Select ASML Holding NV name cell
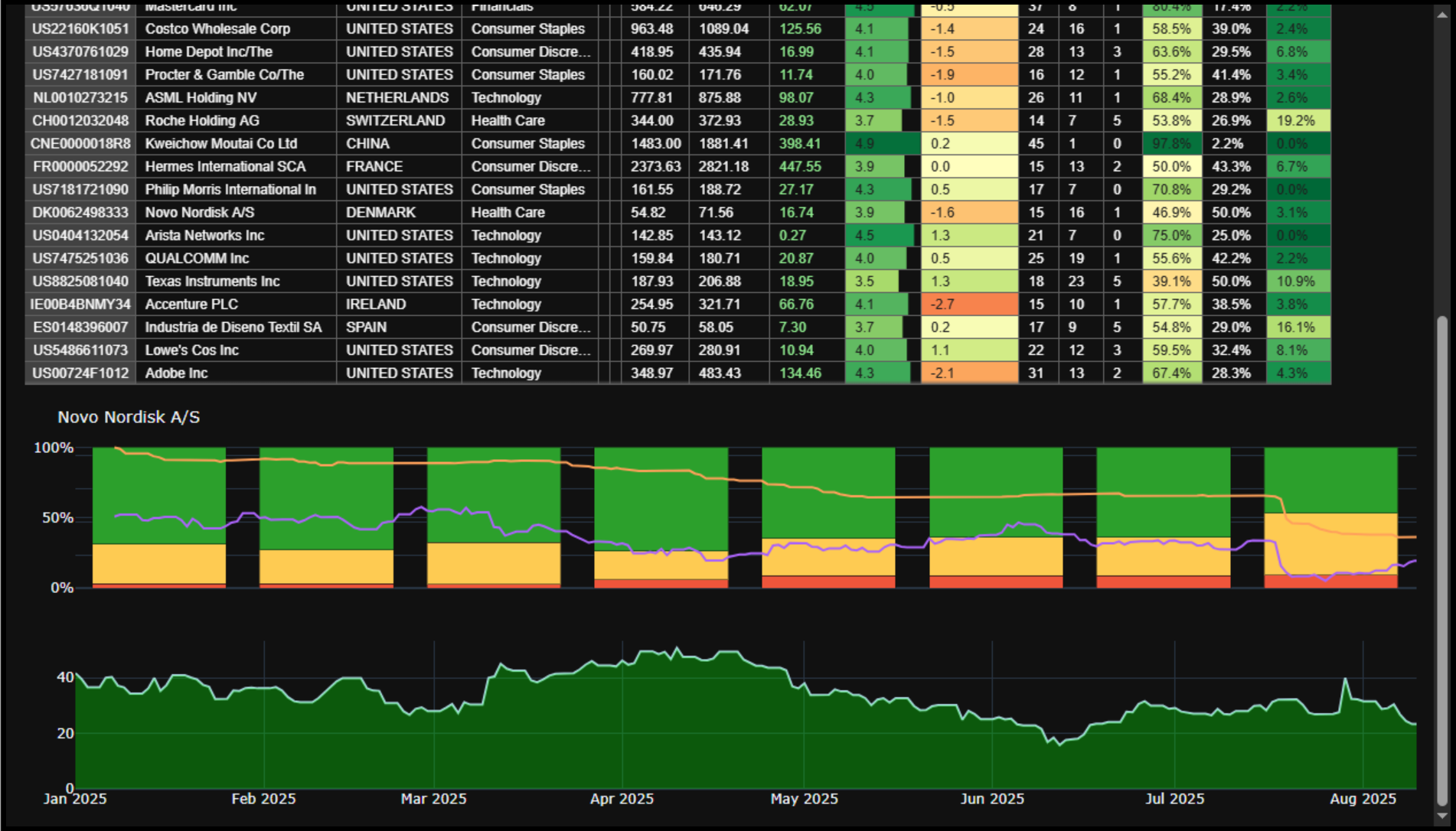The height and width of the screenshot is (831, 1456). [236, 98]
